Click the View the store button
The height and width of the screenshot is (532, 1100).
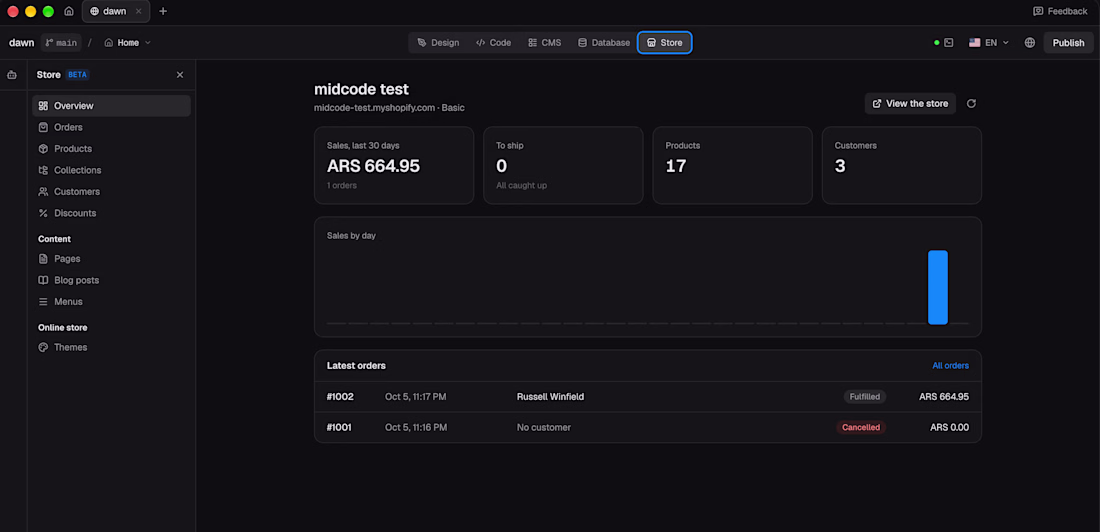coord(910,103)
